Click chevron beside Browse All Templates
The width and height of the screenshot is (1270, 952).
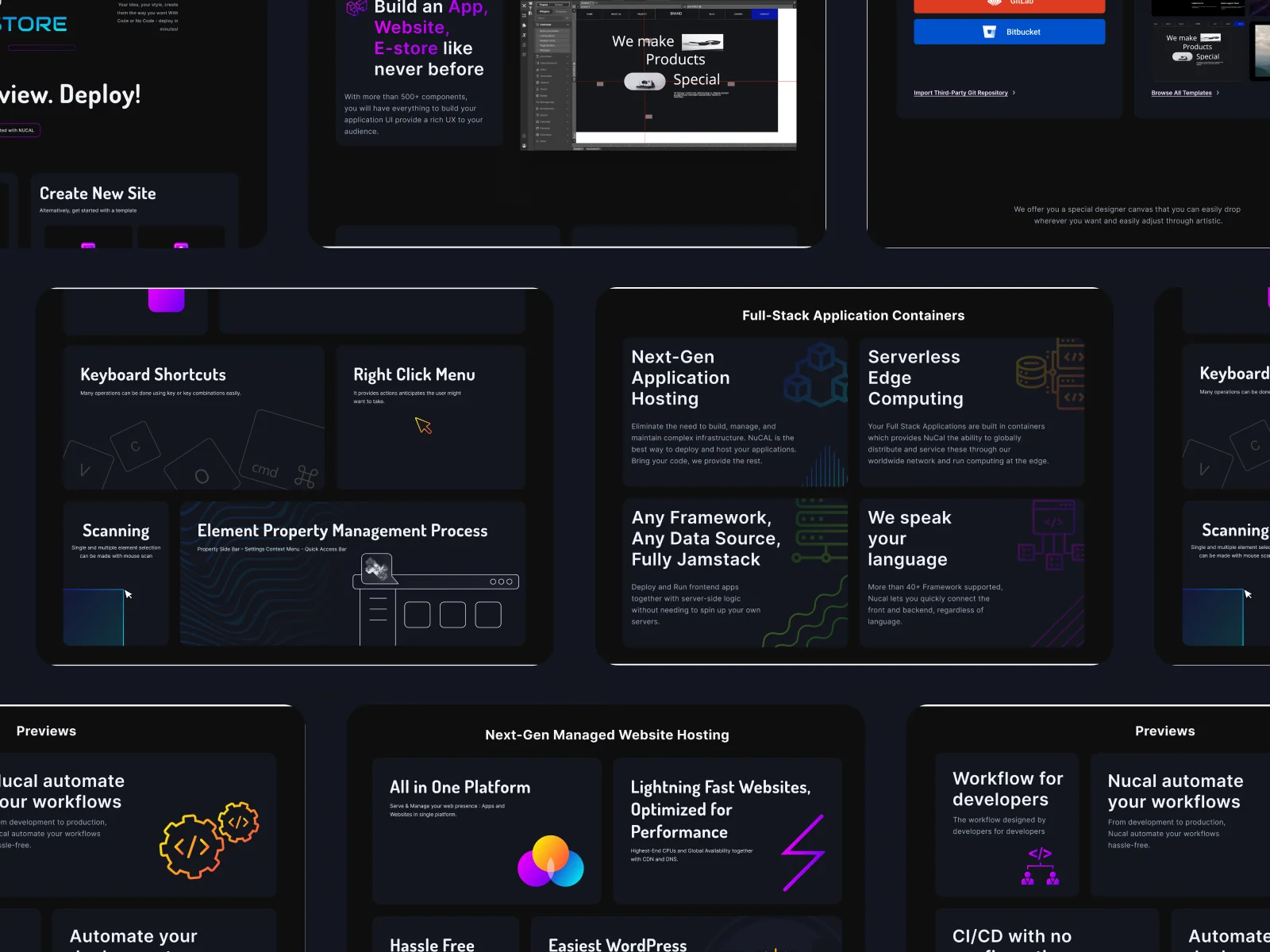1218,93
